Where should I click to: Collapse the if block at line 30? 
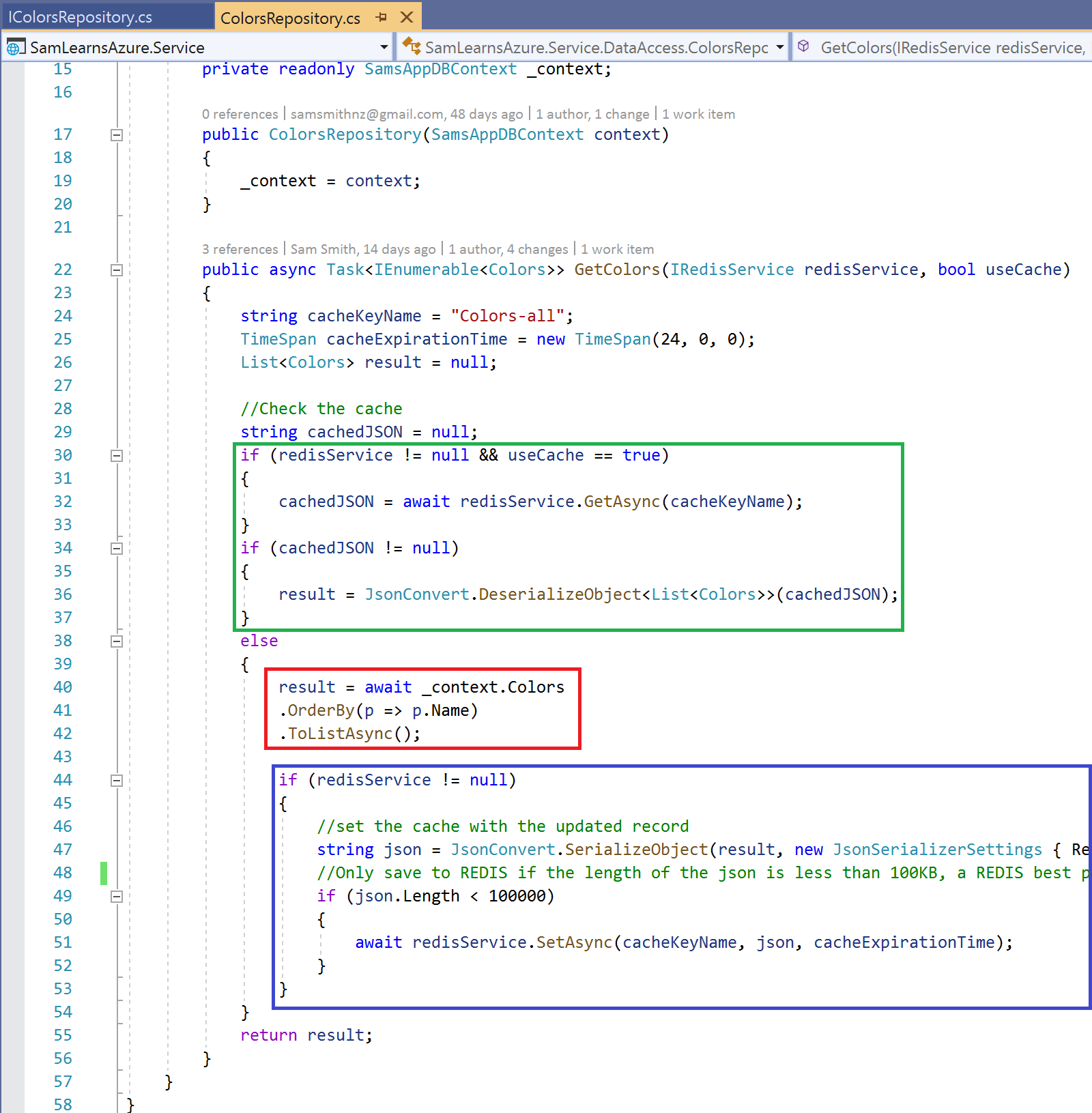pyautogui.click(x=117, y=456)
